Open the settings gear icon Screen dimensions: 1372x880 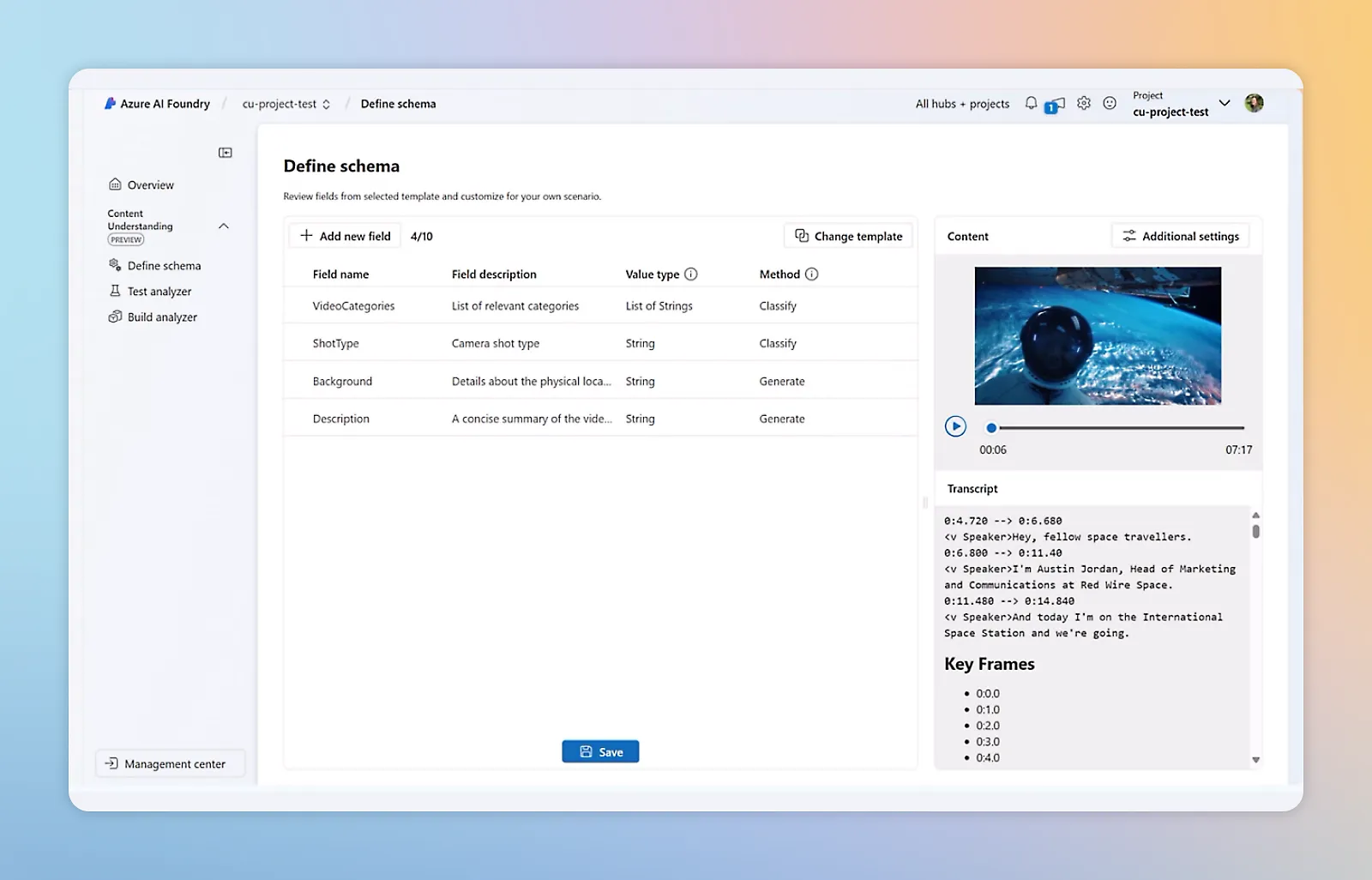(x=1084, y=103)
